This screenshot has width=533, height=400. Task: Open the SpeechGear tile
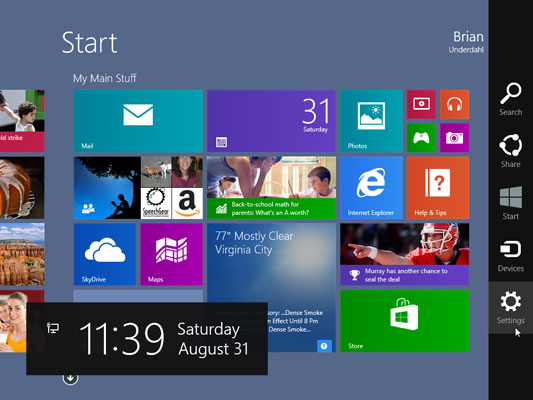(156, 203)
